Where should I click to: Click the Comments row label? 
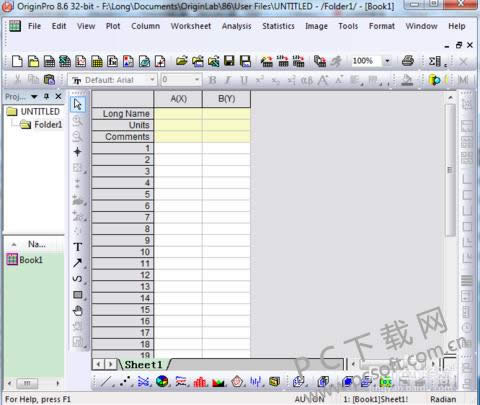pos(122,137)
